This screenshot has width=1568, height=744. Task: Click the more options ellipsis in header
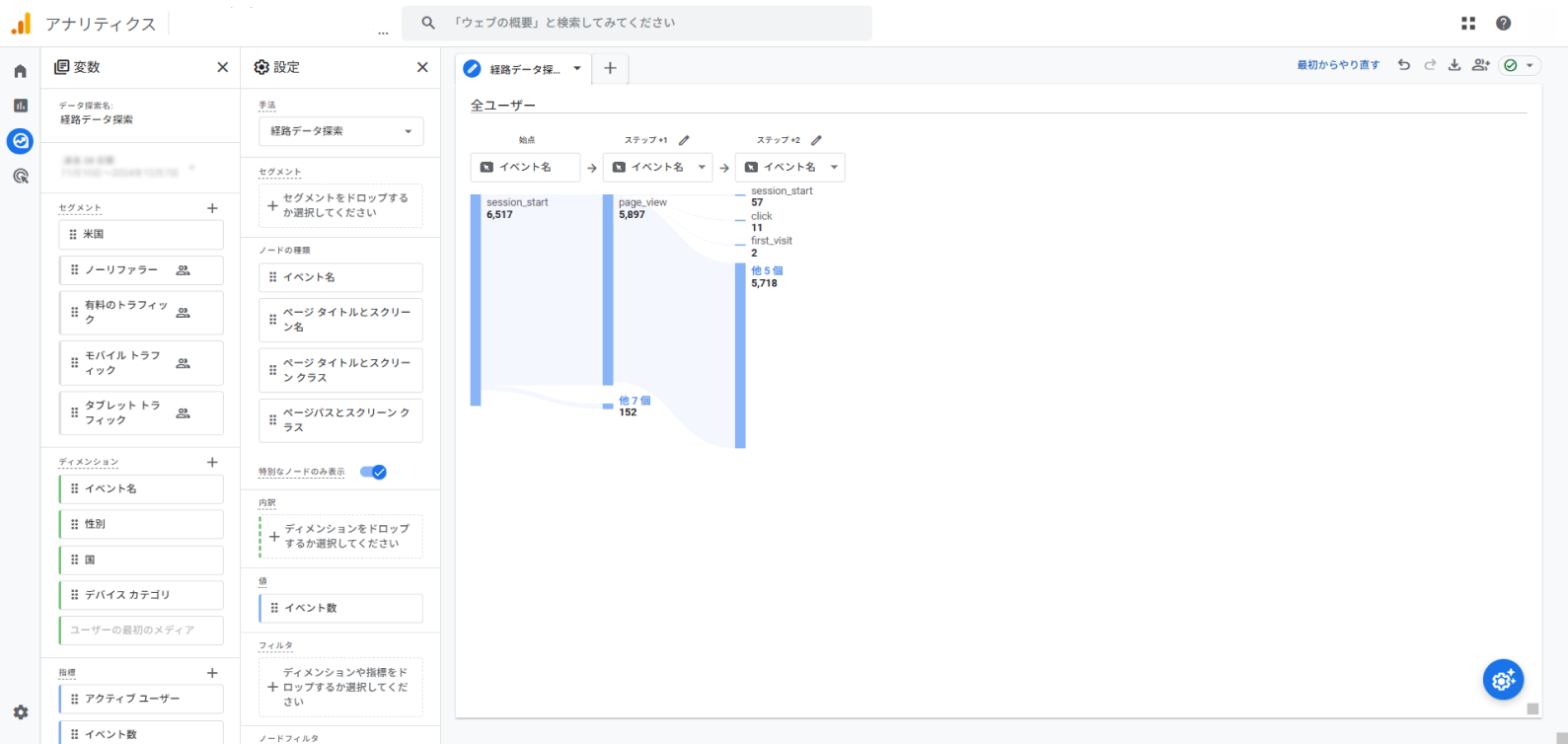pyautogui.click(x=383, y=34)
